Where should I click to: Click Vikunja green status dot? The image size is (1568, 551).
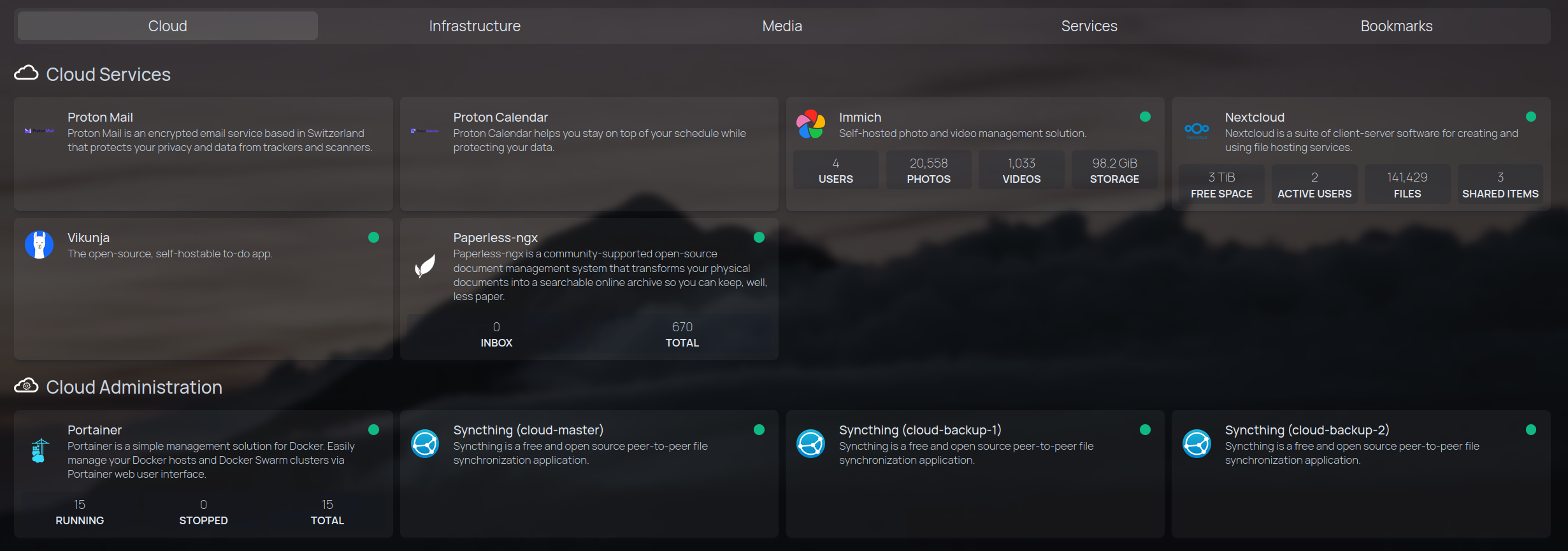373,238
